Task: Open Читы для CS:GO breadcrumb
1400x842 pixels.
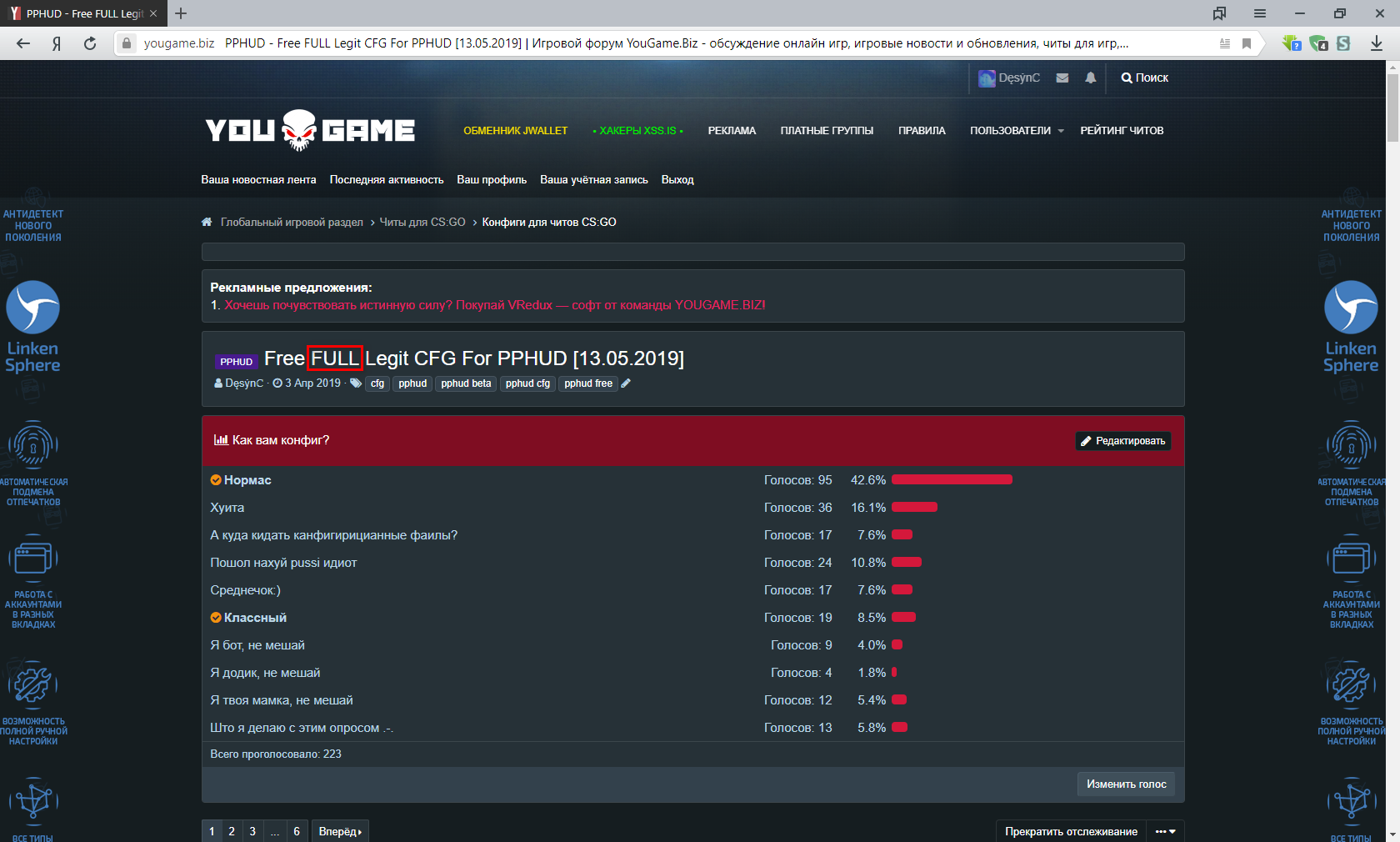Action: 422,222
